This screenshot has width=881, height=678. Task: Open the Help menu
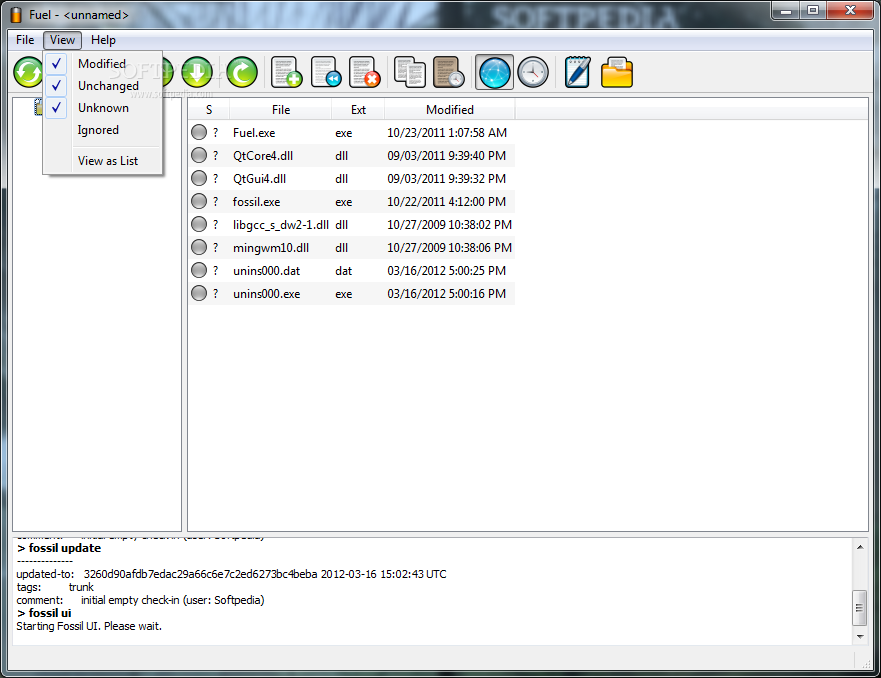click(103, 40)
